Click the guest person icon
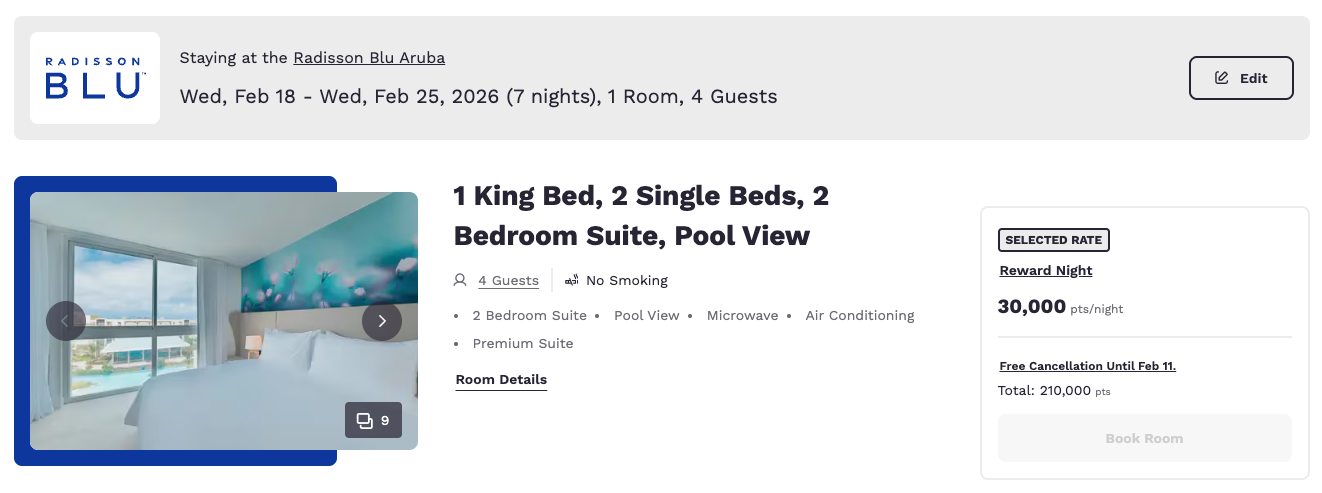This screenshot has width=1322, height=493. click(x=460, y=280)
